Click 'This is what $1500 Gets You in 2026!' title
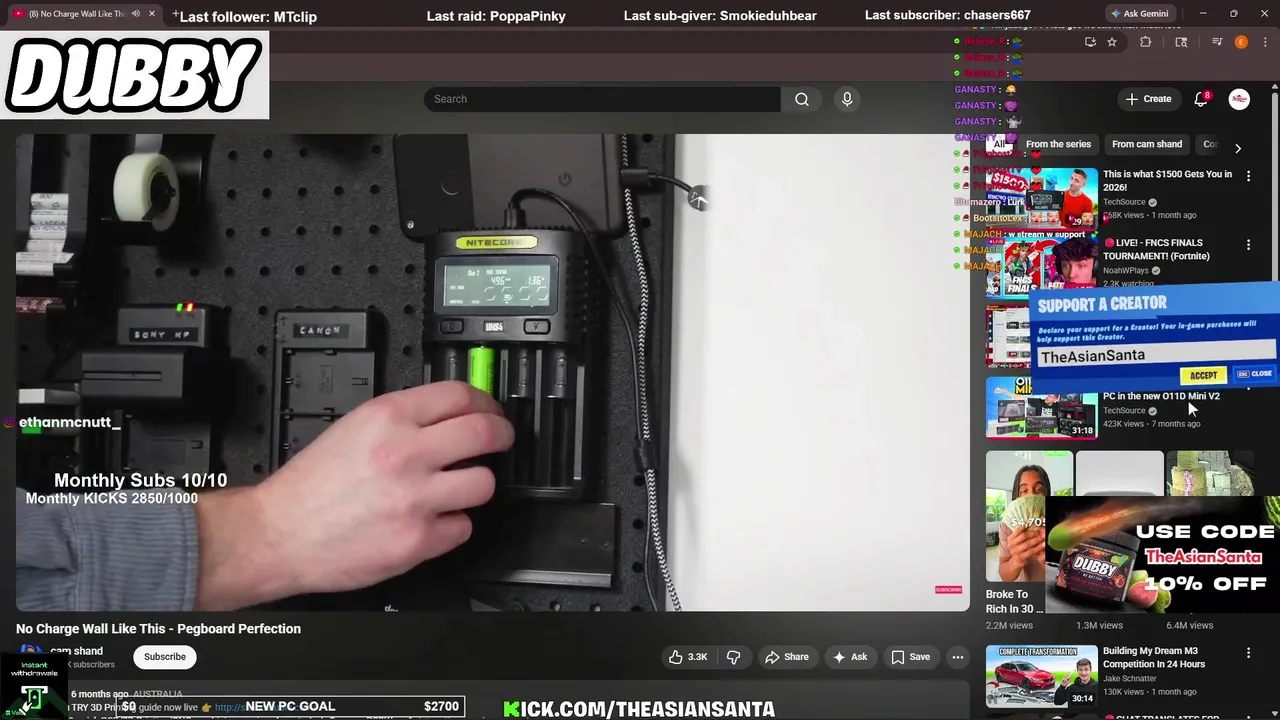Screen dimensions: 1280x720 [1167, 180]
